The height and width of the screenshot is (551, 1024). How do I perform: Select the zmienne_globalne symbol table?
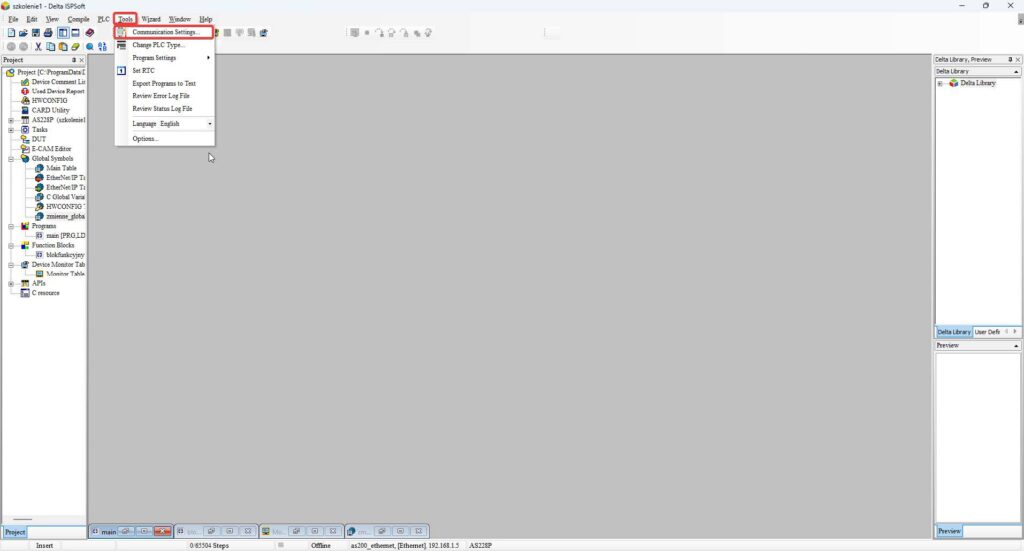pos(65,216)
